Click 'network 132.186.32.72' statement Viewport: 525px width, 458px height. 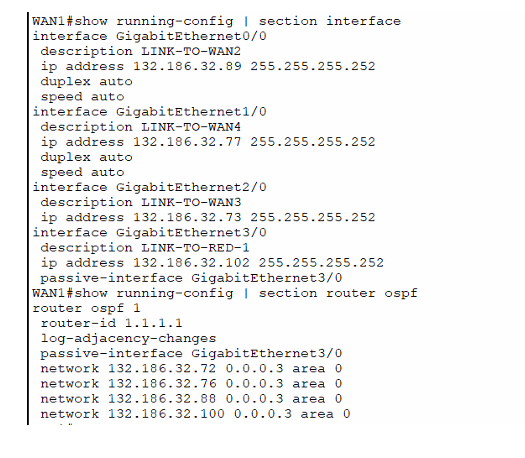coord(191,369)
